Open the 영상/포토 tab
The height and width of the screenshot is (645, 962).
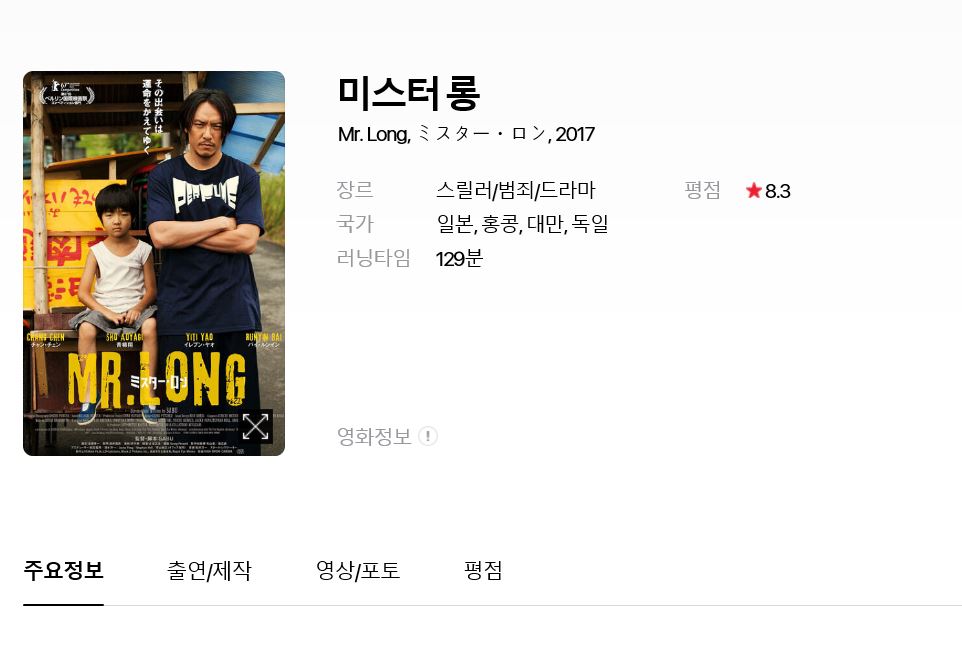pyautogui.click(x=358, y=571)
